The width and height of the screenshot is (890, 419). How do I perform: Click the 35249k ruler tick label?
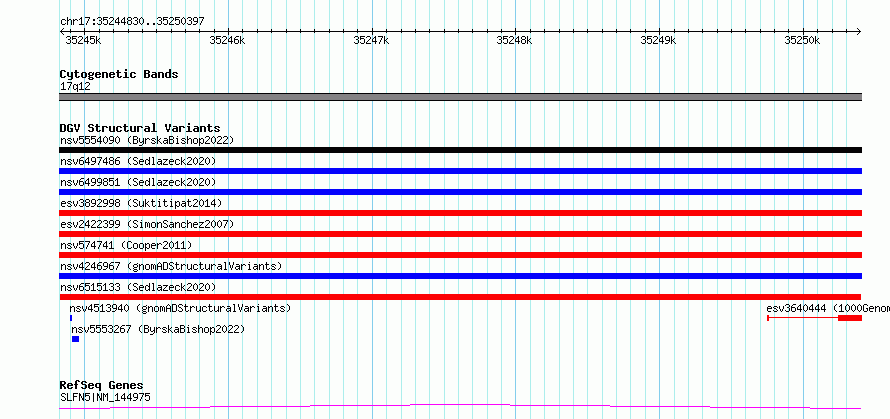tap(658, 40)
